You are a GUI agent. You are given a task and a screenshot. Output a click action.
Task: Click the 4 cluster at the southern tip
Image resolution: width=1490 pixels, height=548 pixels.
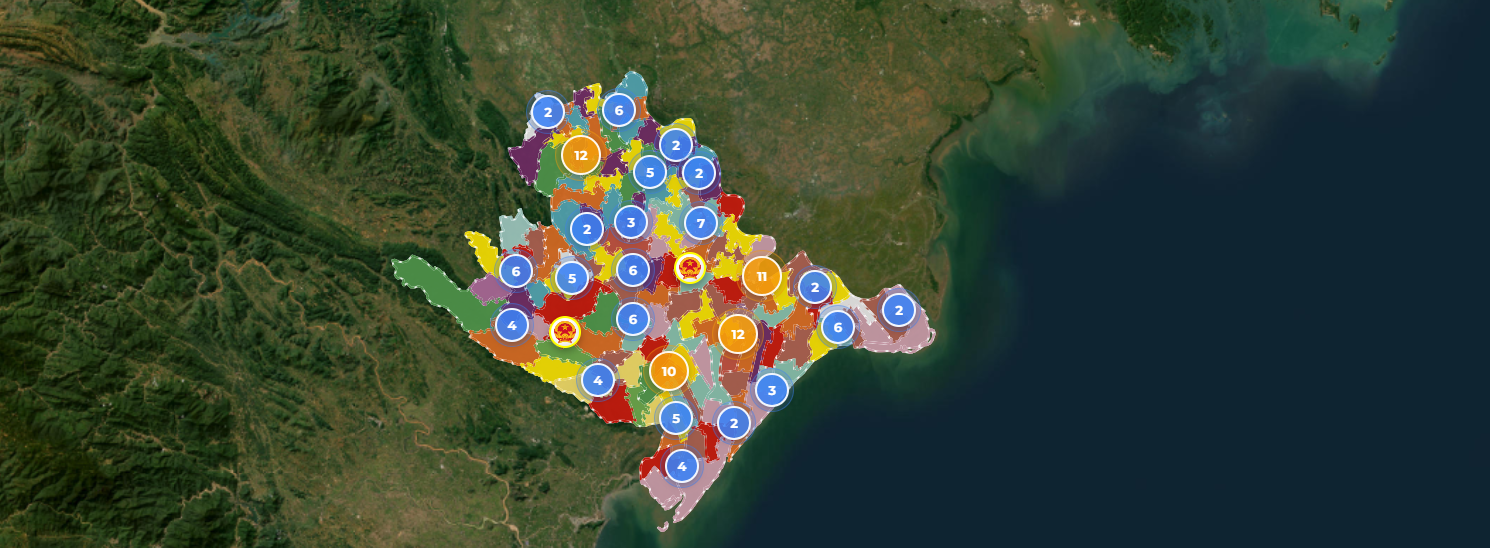682,465
